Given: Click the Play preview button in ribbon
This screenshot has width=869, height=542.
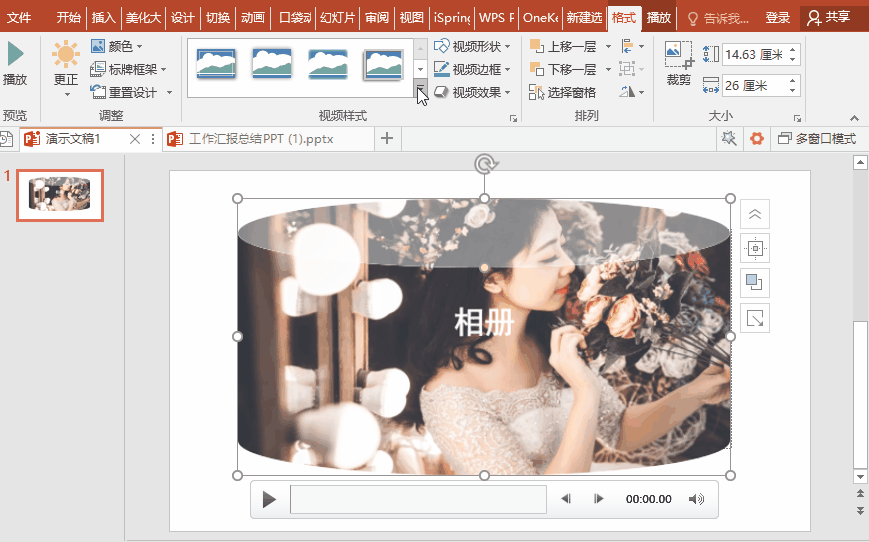Looking at the screenshot, I should point(15,63).
